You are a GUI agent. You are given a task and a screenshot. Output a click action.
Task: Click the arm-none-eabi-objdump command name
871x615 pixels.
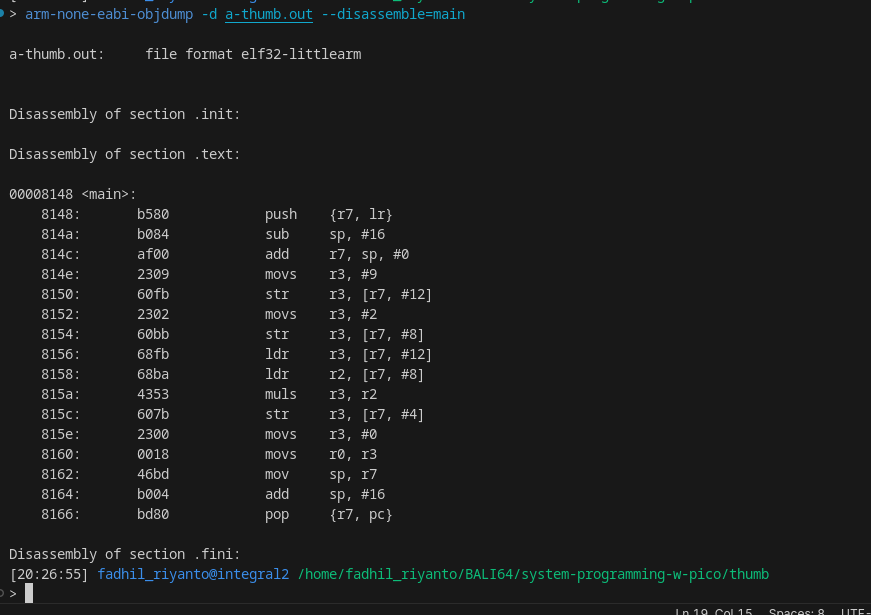(x=109, y=14)
